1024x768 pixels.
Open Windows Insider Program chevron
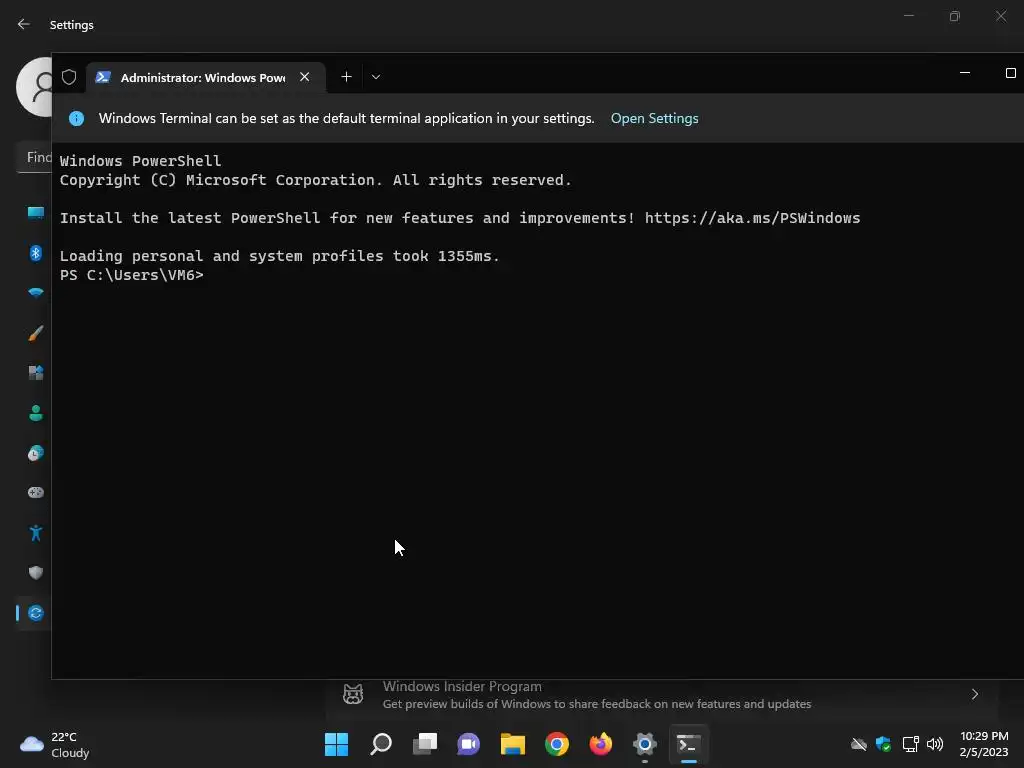(x=974, y=694)
